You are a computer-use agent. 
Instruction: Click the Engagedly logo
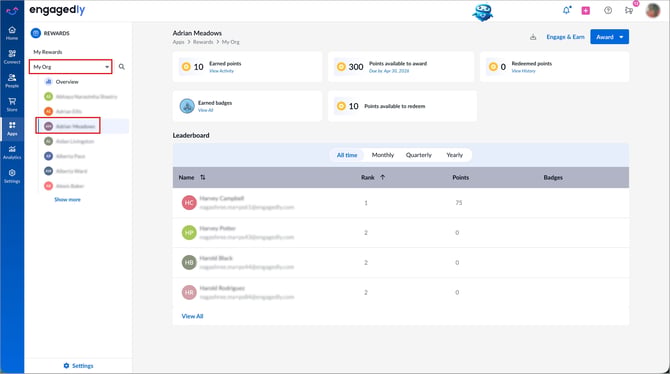pos(57,10)
